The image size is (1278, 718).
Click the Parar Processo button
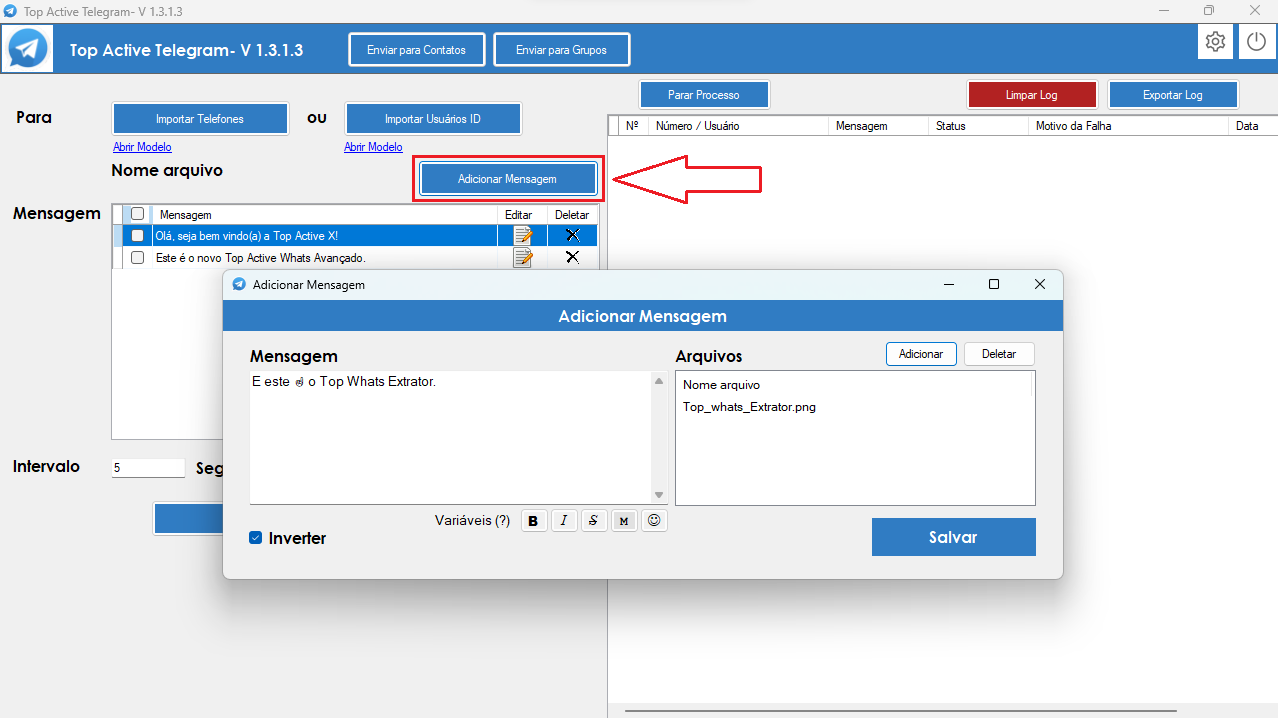pyautogui.click(x=704, y=95)
